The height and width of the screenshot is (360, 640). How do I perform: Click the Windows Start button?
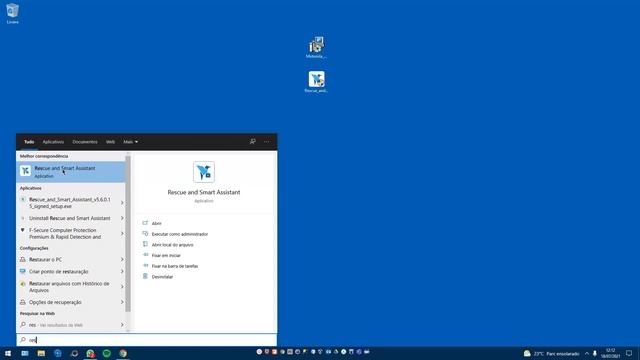(8, 353)
